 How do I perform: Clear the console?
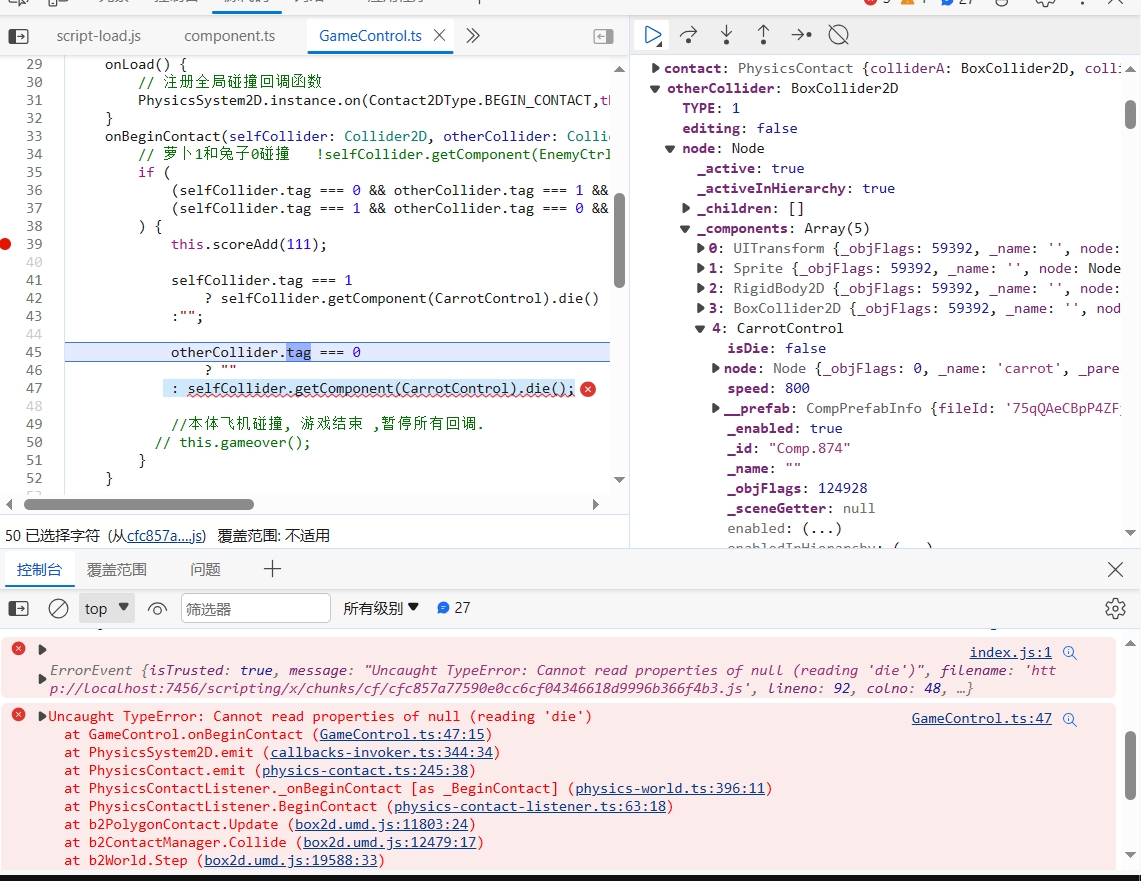point(58,608)
